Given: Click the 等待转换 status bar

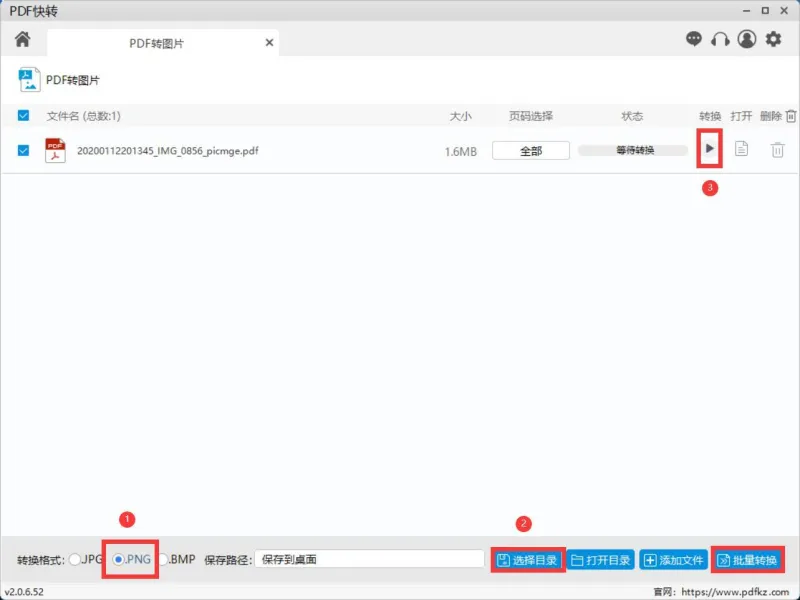Looking at the screenshot, I should [634, 150].
